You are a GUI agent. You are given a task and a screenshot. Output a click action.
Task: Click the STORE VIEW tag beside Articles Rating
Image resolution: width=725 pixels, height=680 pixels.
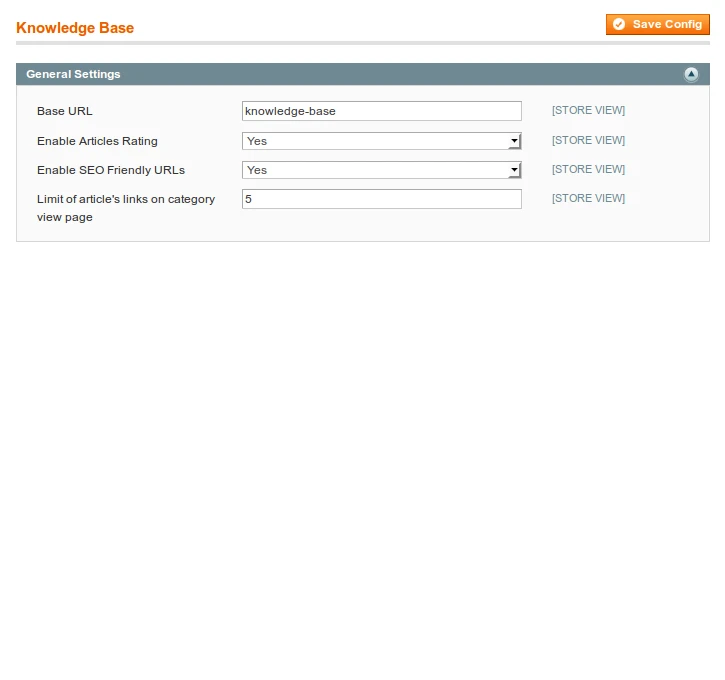[588, 140]
